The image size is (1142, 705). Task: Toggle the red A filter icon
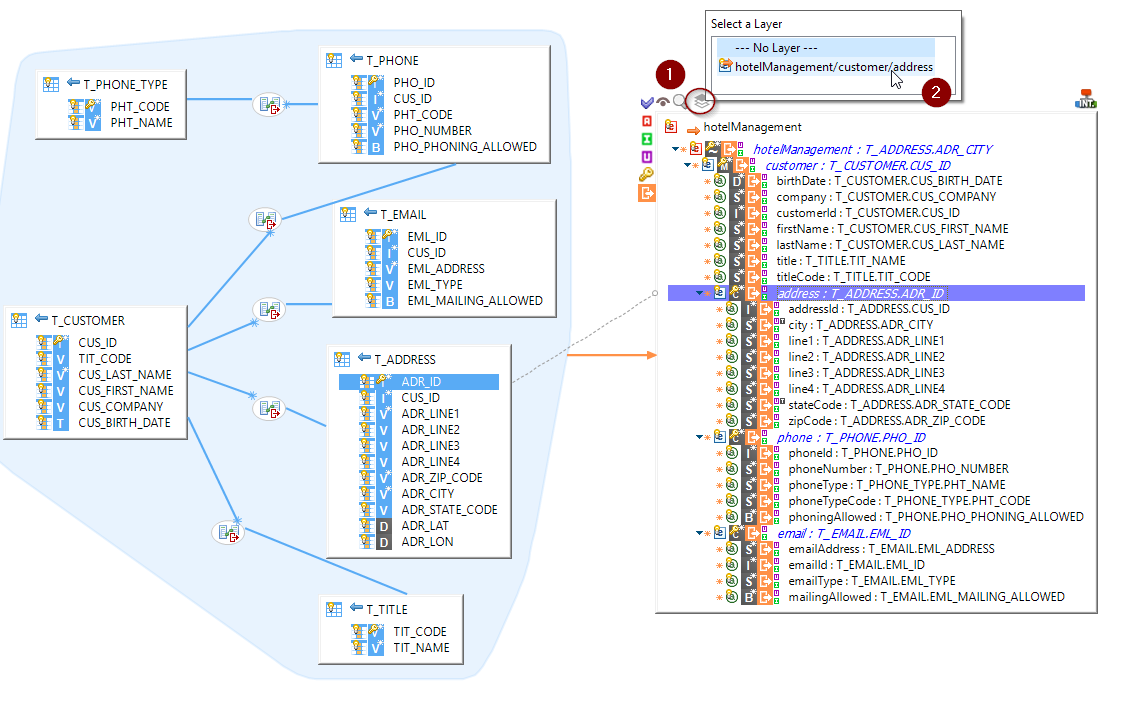click(647, 121)
